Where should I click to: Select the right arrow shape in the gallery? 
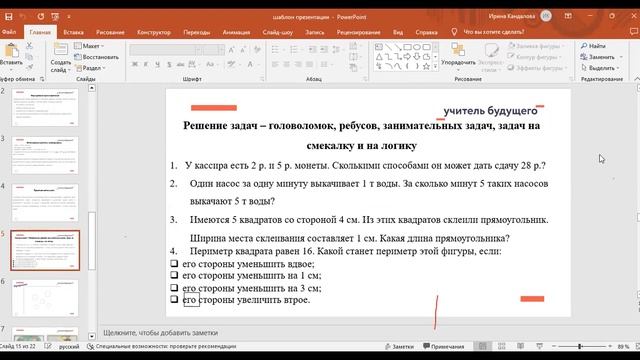tap(407, 57)
